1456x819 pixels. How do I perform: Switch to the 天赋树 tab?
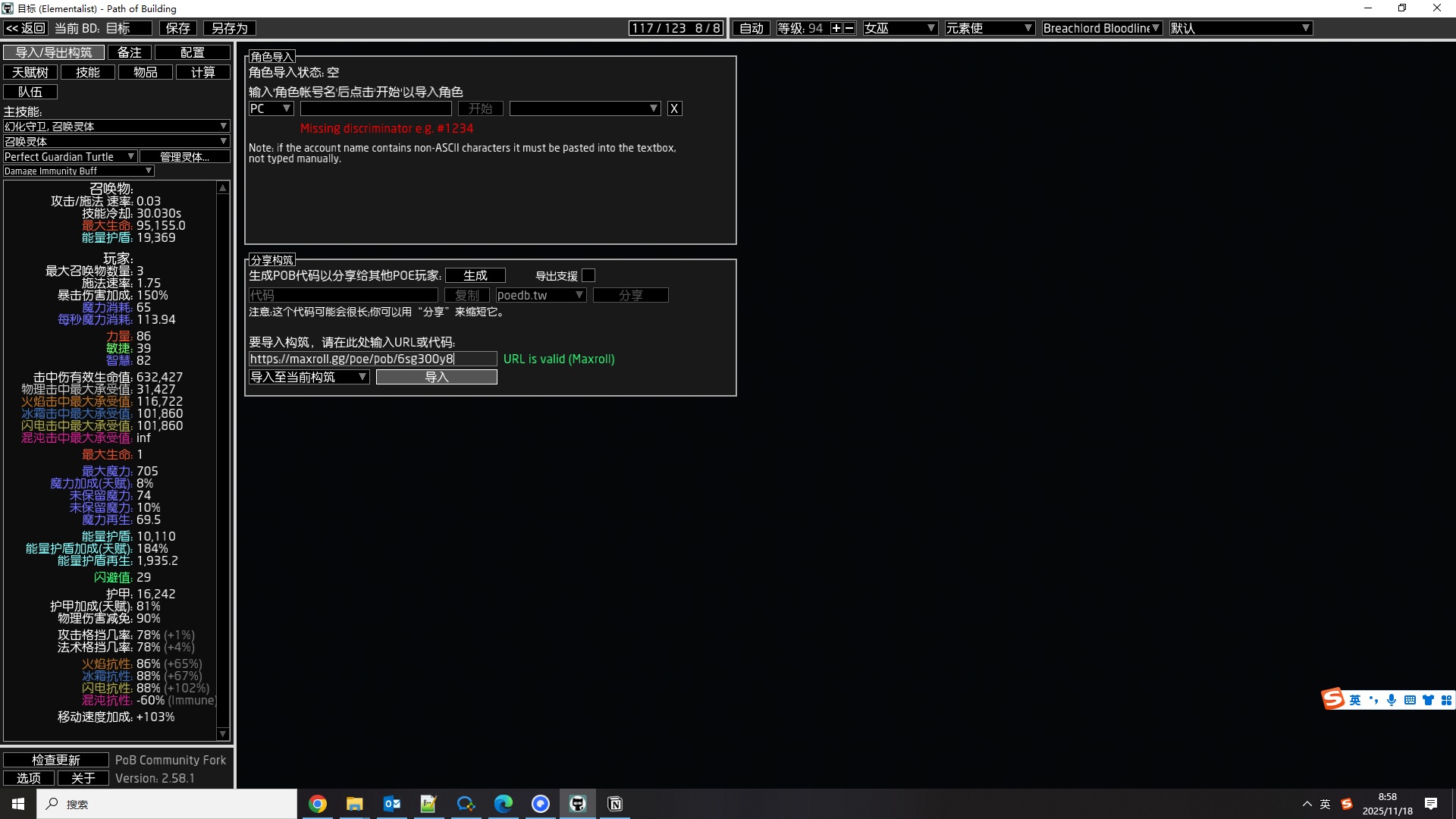tap(30, 72)
